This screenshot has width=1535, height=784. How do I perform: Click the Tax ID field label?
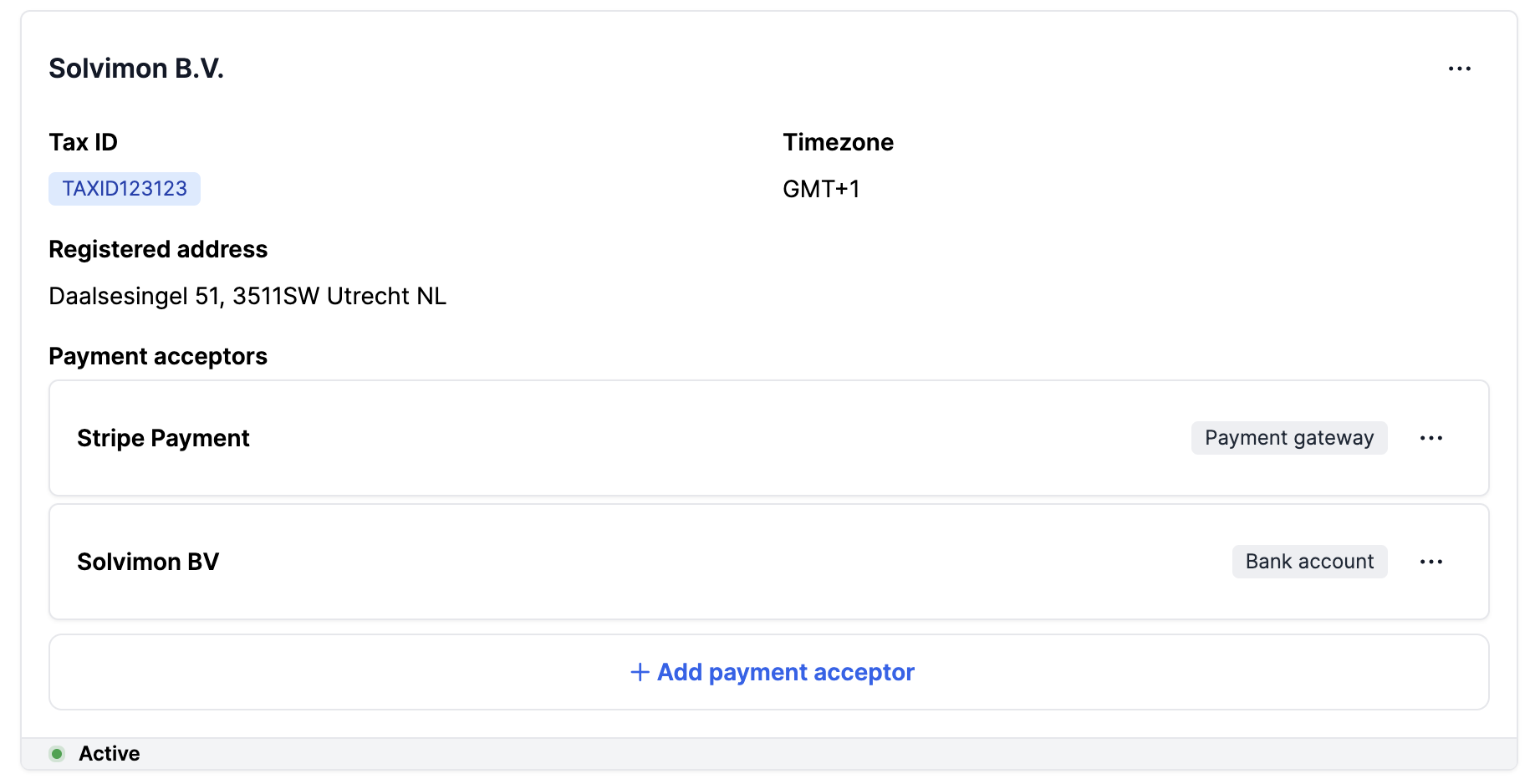pyautogui.click(x=83, y=142)
